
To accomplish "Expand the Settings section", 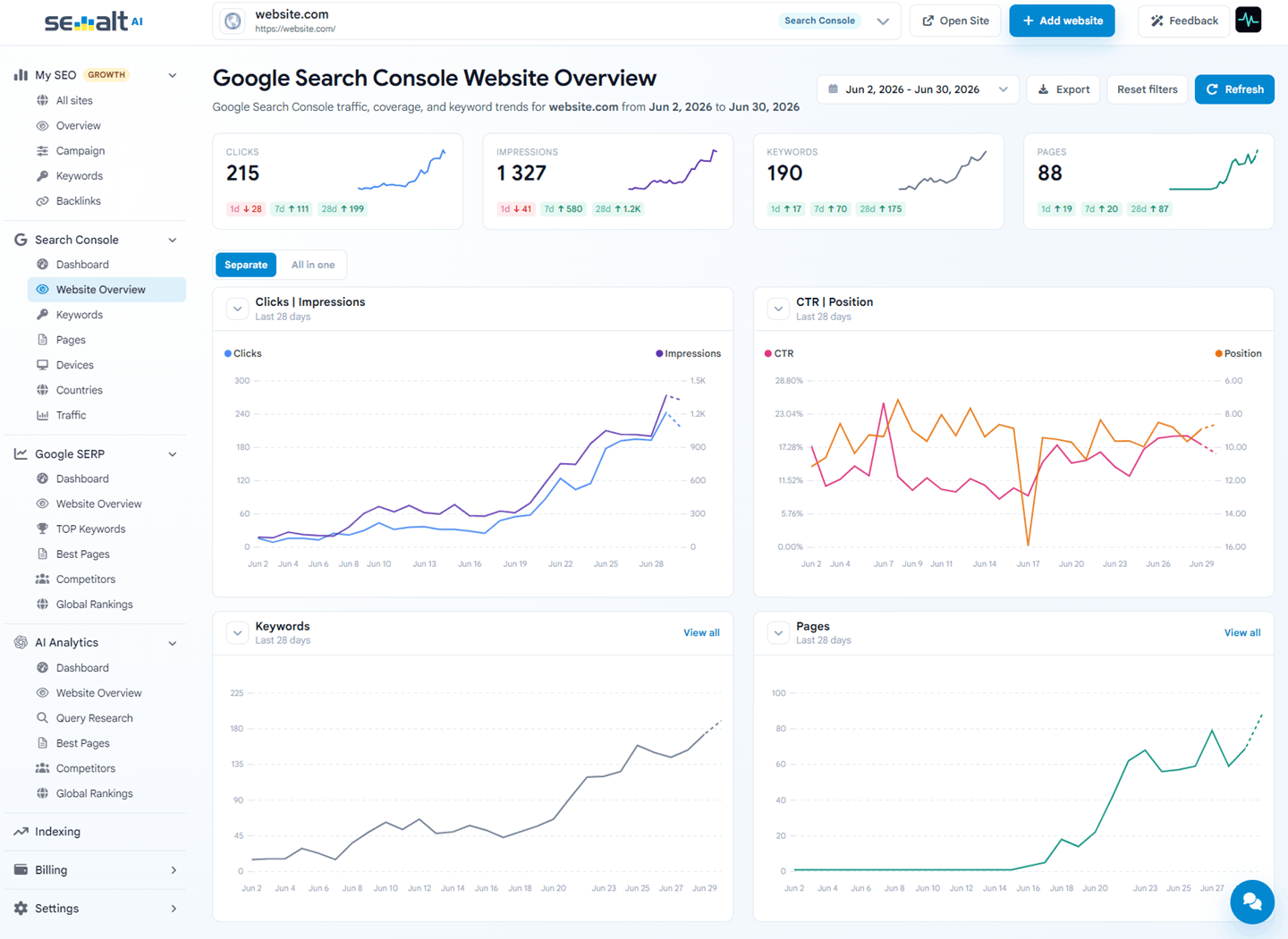I will [174, 909].
